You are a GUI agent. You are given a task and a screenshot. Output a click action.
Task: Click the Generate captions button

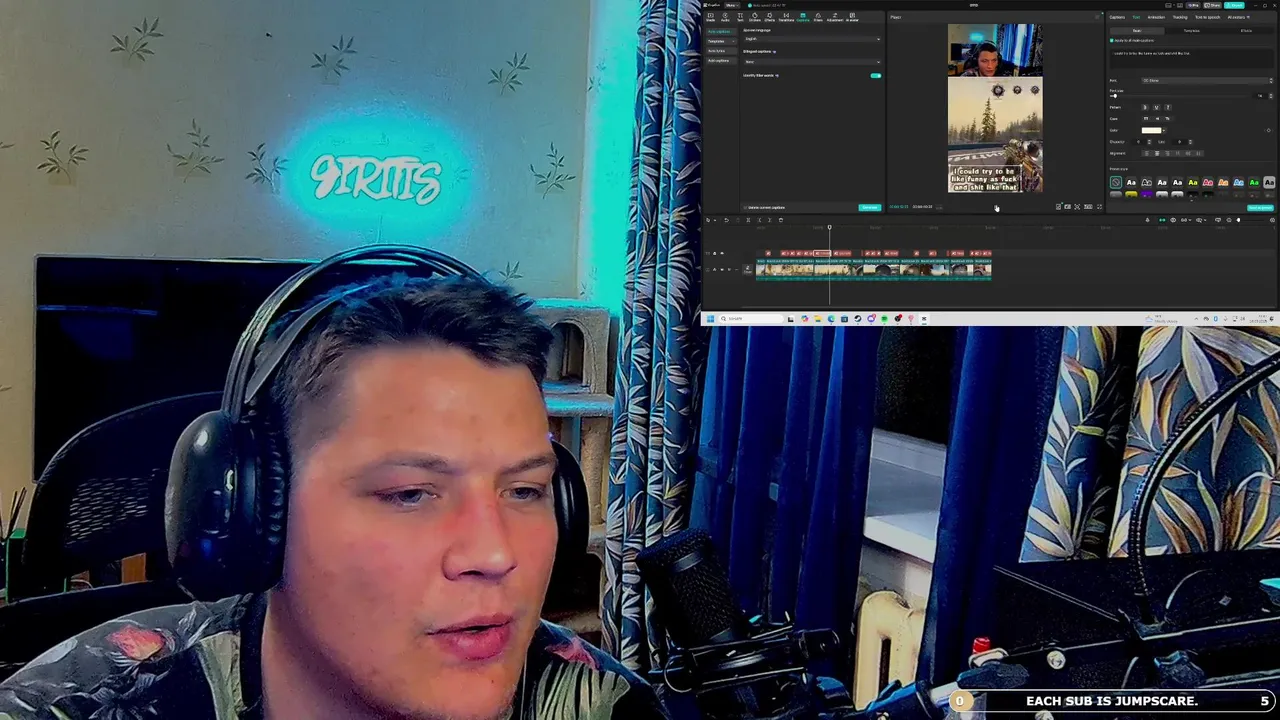click(x=870, y=207)
